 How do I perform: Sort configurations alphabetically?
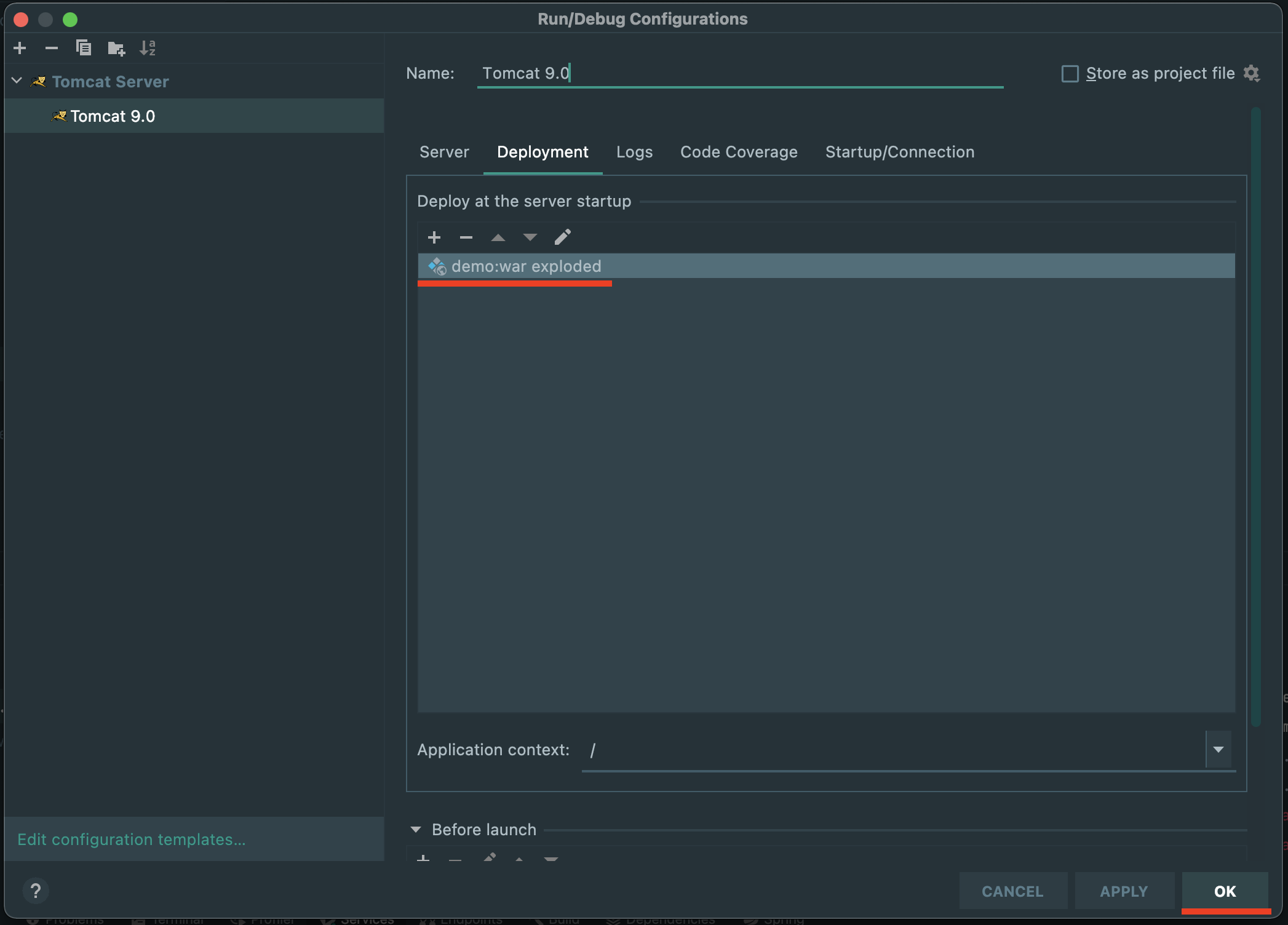(x=148, y=48)
